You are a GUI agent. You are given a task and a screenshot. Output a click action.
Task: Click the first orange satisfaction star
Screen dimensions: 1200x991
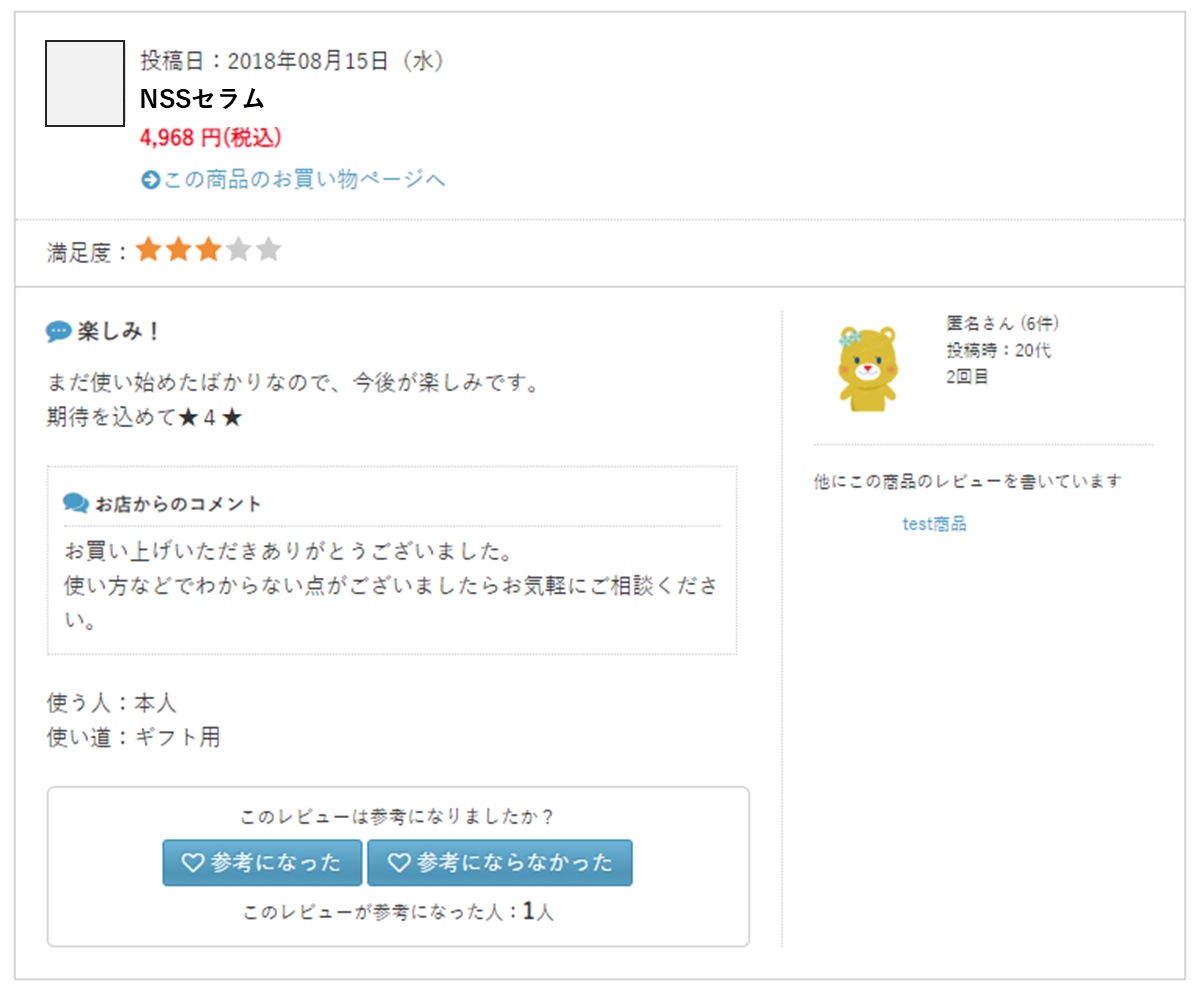(149, 250)
